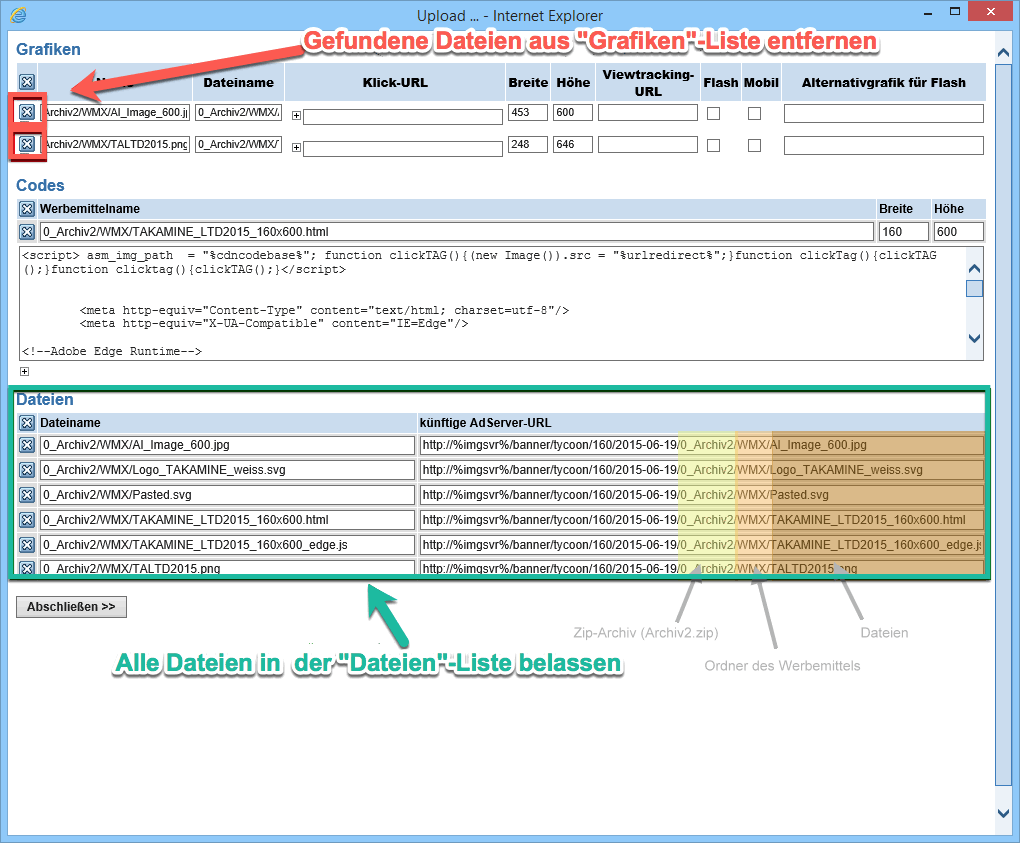Viewport: 1020px width, 843px height.
Task: Edit the Grafiken name field for AI_Image_600.jpg
Action: 115,113
